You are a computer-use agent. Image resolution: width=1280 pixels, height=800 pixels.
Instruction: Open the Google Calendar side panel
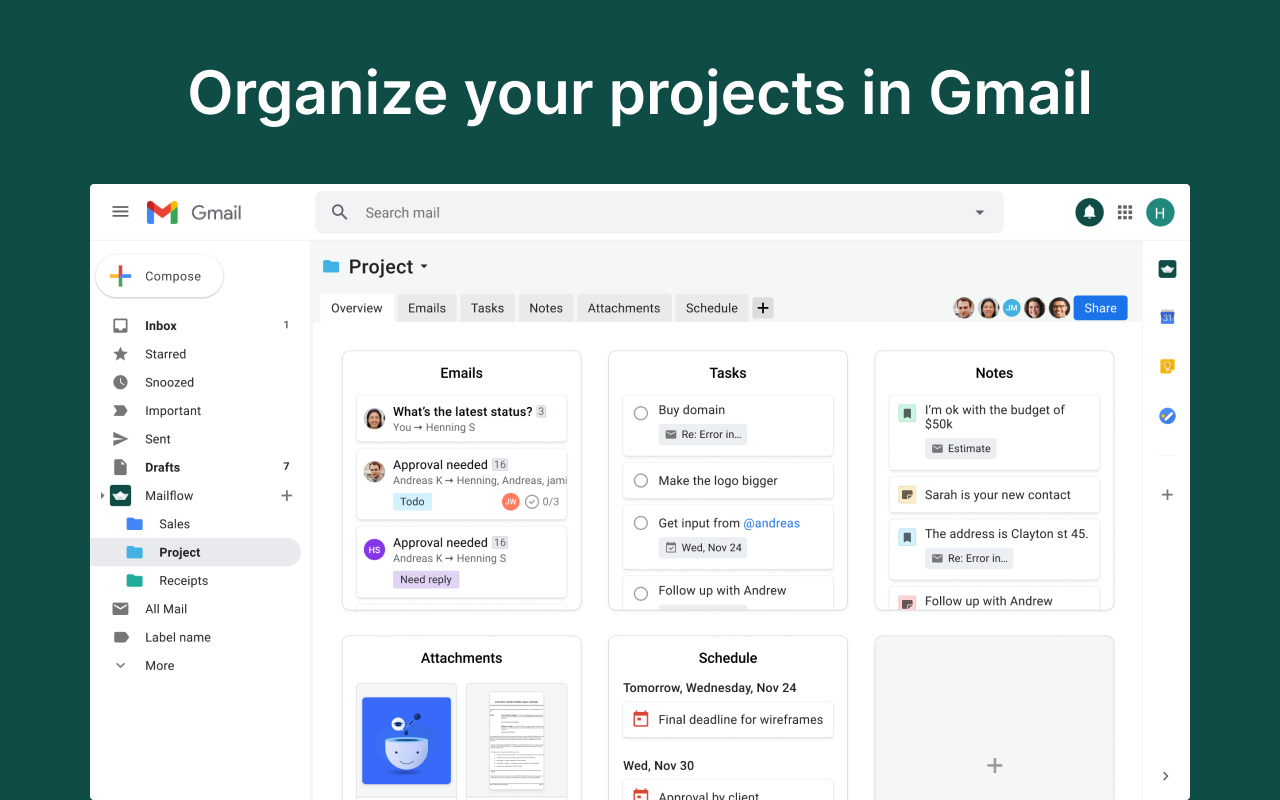click(1167, 317)
